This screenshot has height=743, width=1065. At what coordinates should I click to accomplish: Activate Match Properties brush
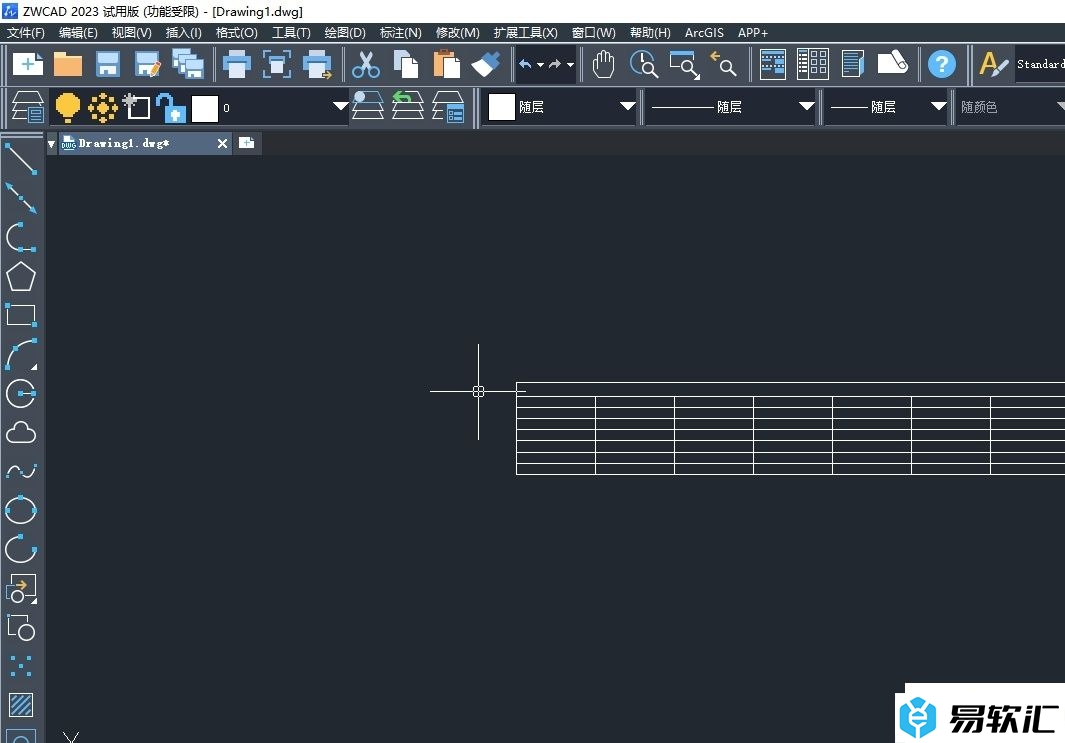(486, 65)
